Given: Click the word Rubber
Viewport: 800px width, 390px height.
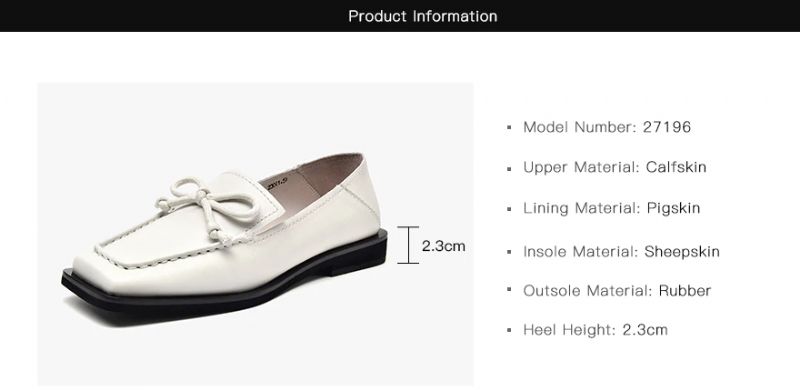Looking at the screenshot, I should click(685, 290).
